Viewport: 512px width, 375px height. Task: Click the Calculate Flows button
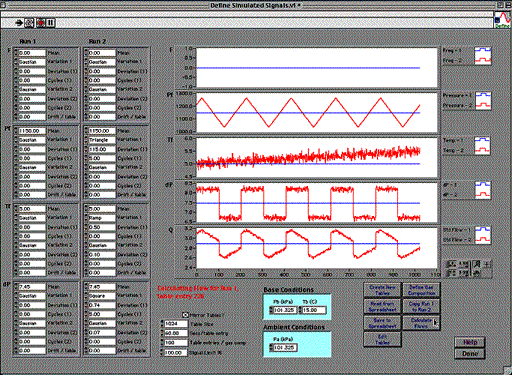421,323
